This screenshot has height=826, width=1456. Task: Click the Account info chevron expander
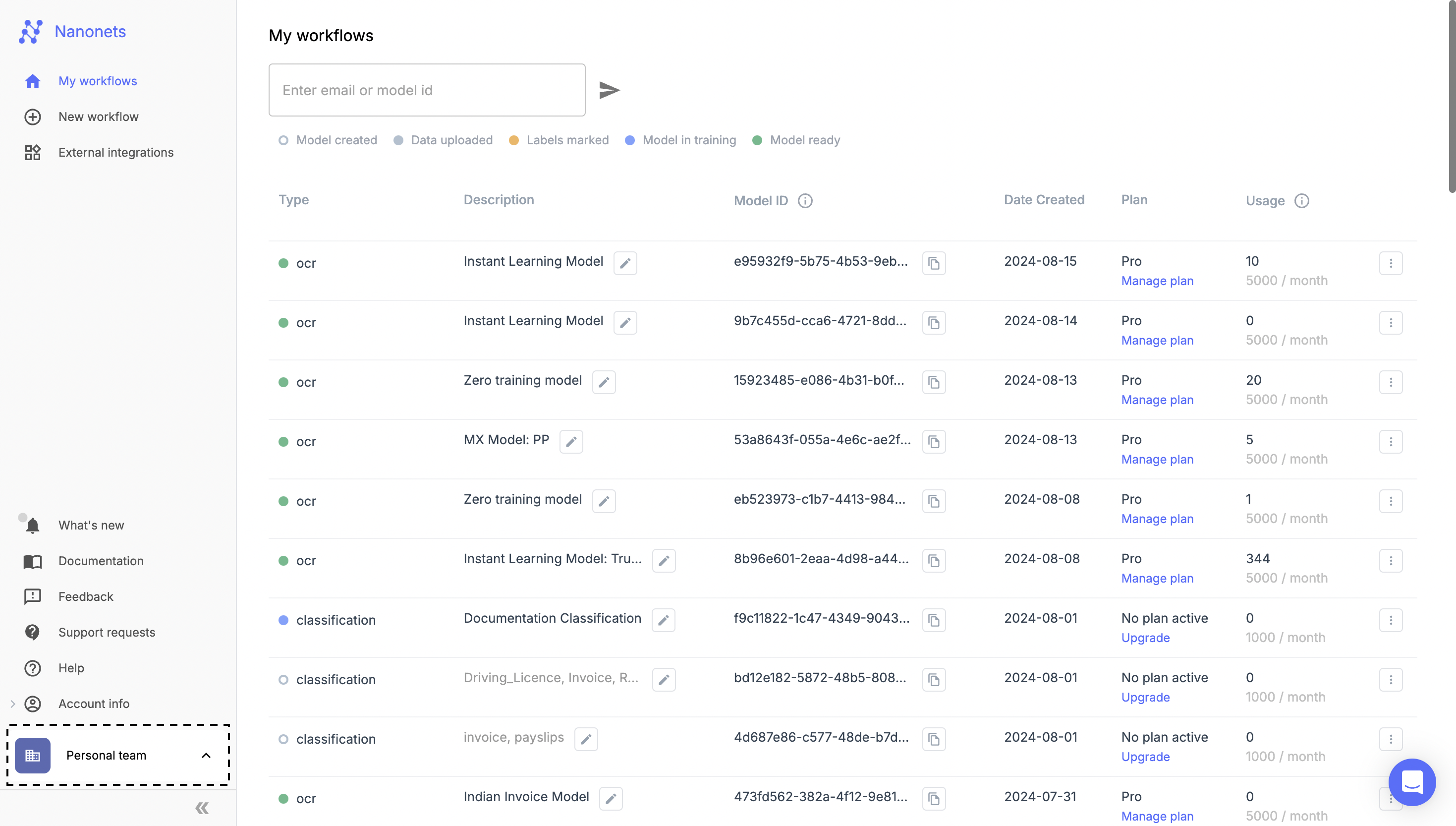click(12, 704)
